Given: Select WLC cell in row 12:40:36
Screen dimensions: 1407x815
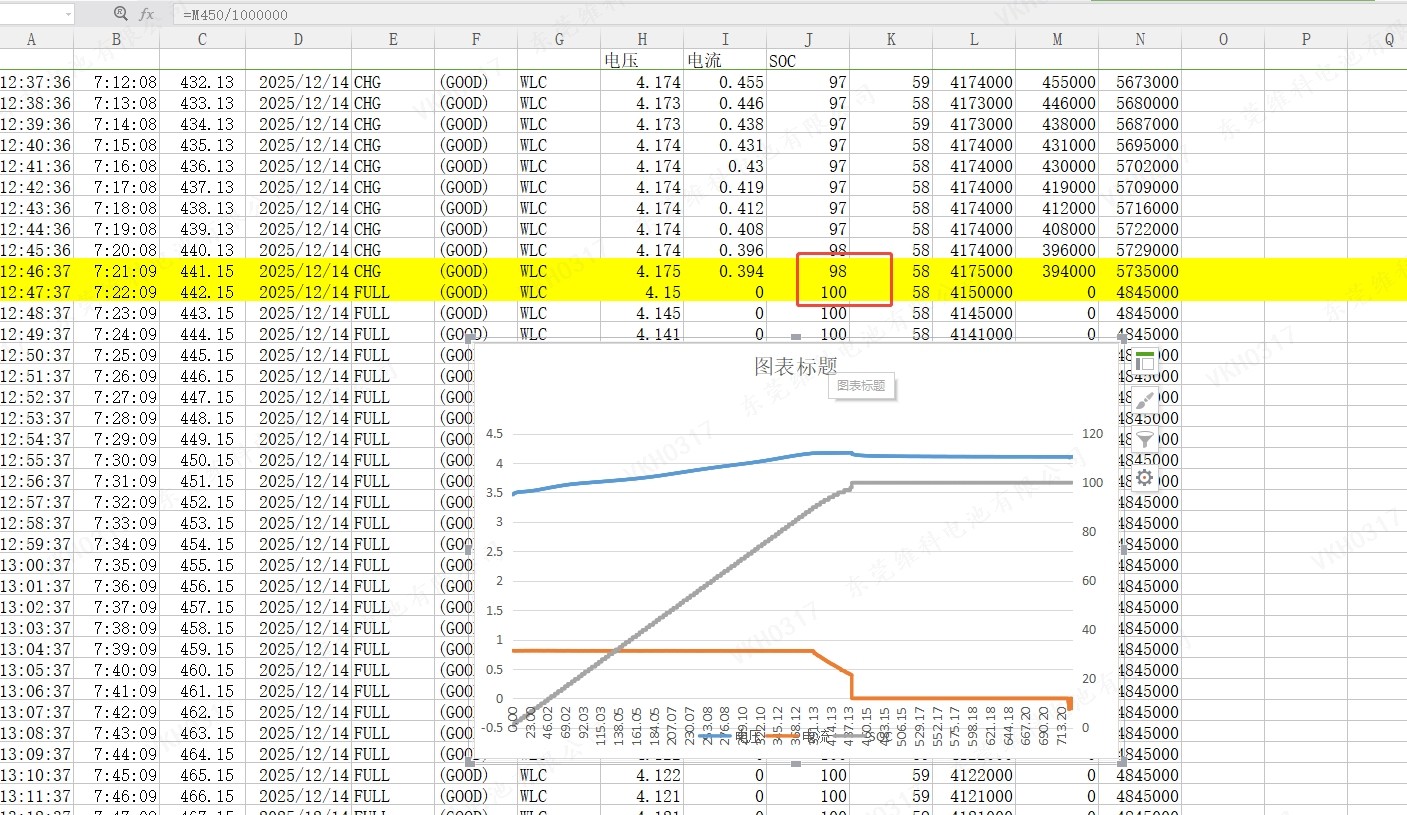Looking at the screenshot, I should [x=559, y=145].
